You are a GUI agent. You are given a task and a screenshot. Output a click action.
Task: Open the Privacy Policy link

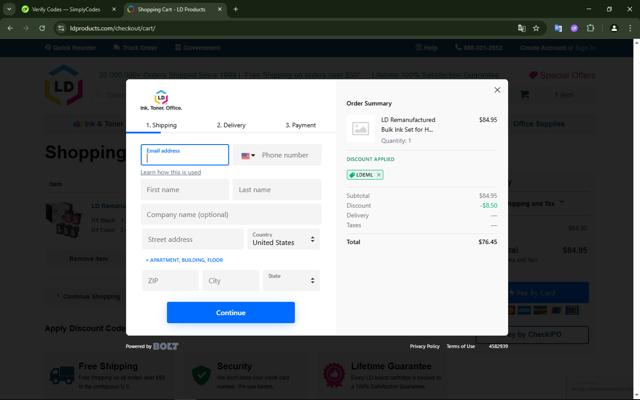[x=424, y=346]
